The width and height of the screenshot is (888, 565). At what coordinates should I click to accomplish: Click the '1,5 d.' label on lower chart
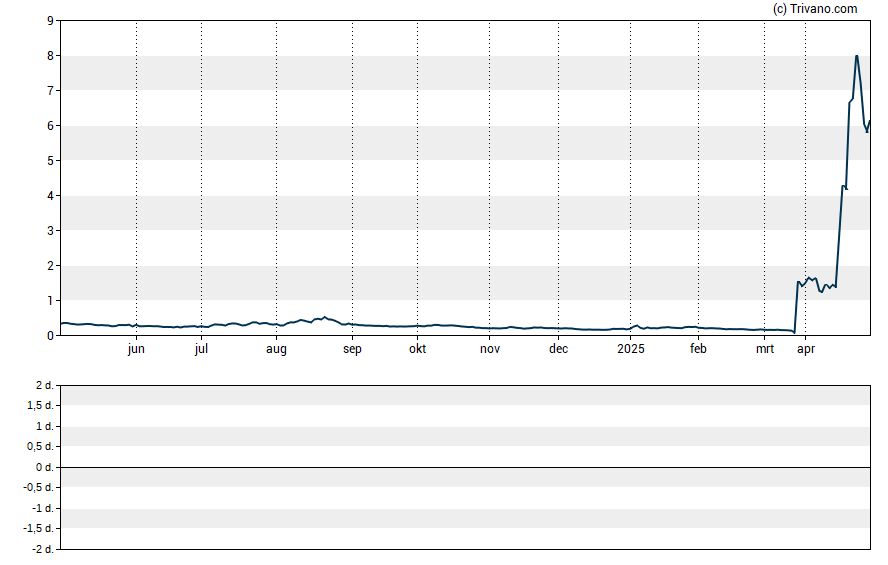tap(40, 405)
